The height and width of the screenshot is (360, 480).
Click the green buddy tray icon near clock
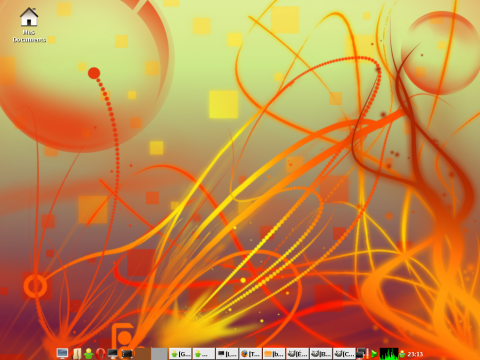click(x=402, y=354)
